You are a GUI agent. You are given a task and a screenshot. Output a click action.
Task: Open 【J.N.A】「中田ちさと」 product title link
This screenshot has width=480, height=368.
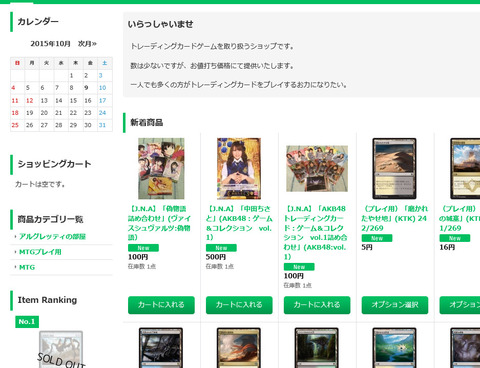239,223
